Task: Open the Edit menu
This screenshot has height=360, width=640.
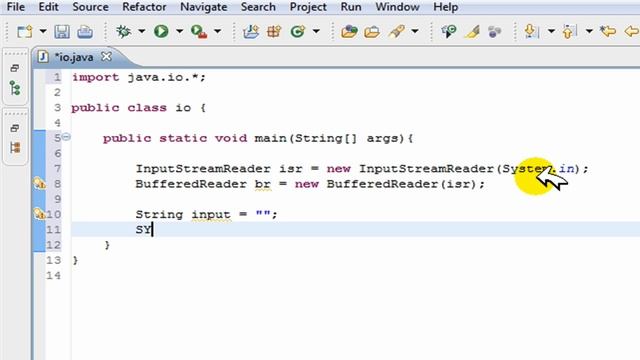Action: tap(49, 7)
